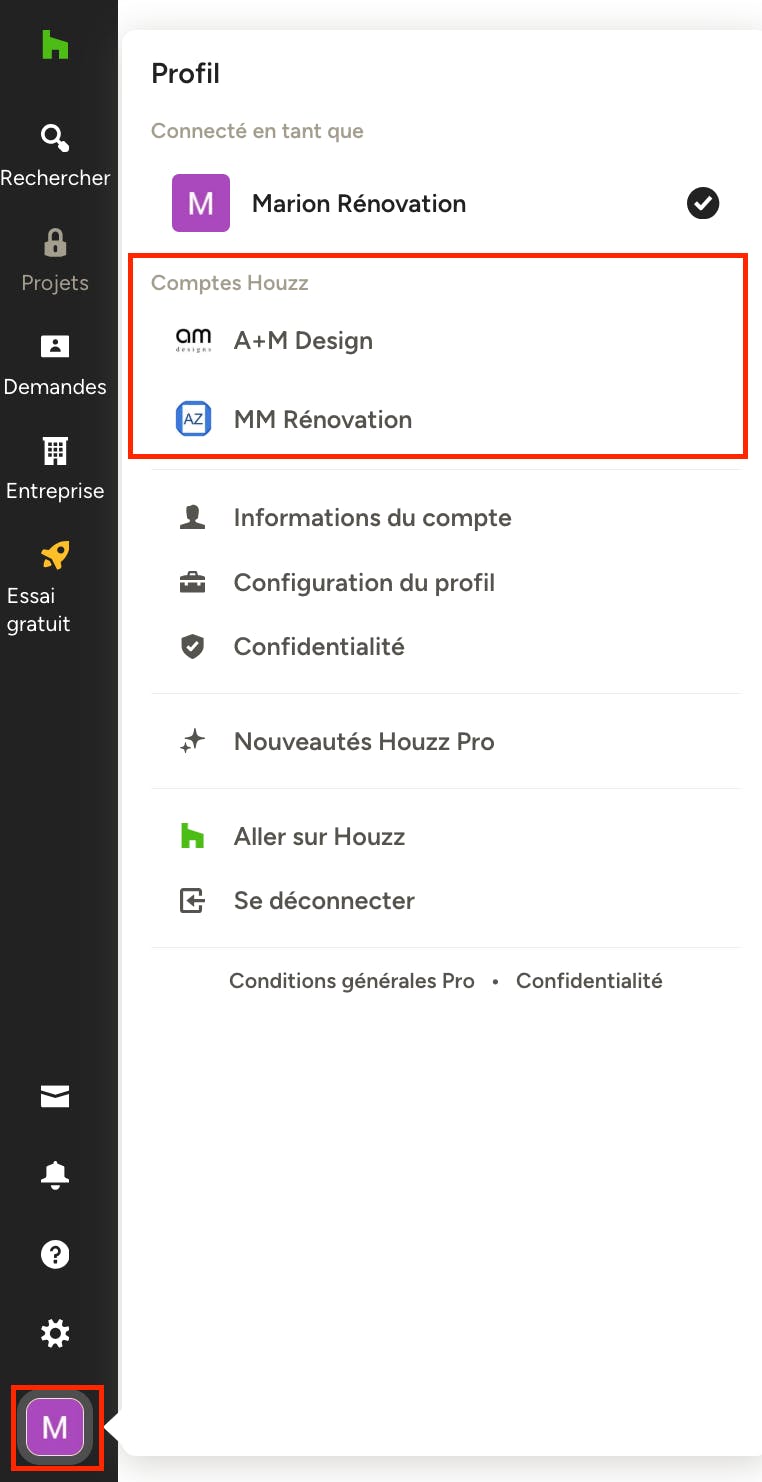Click the briefcase icon for Configuration du profil
Screen dimensions: 762x1482
click(x=192, y=582)
